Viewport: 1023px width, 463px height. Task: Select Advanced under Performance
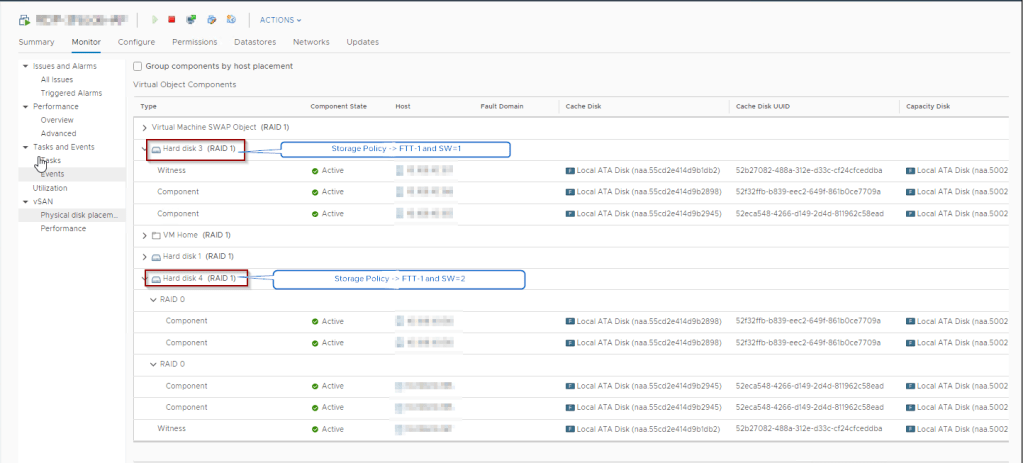coord(58,133)
